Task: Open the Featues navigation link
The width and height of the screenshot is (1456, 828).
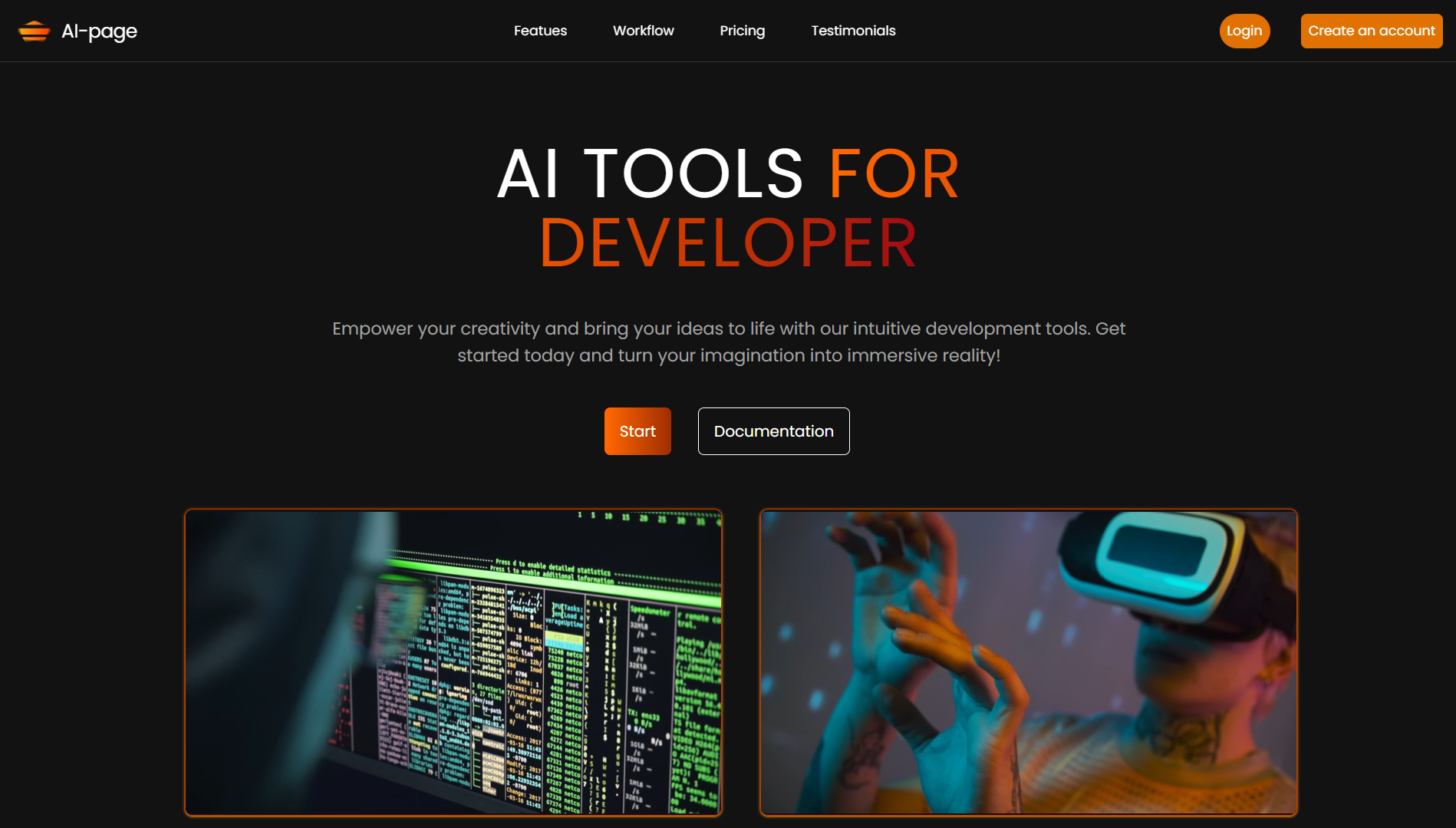Action: click(540, 31)
